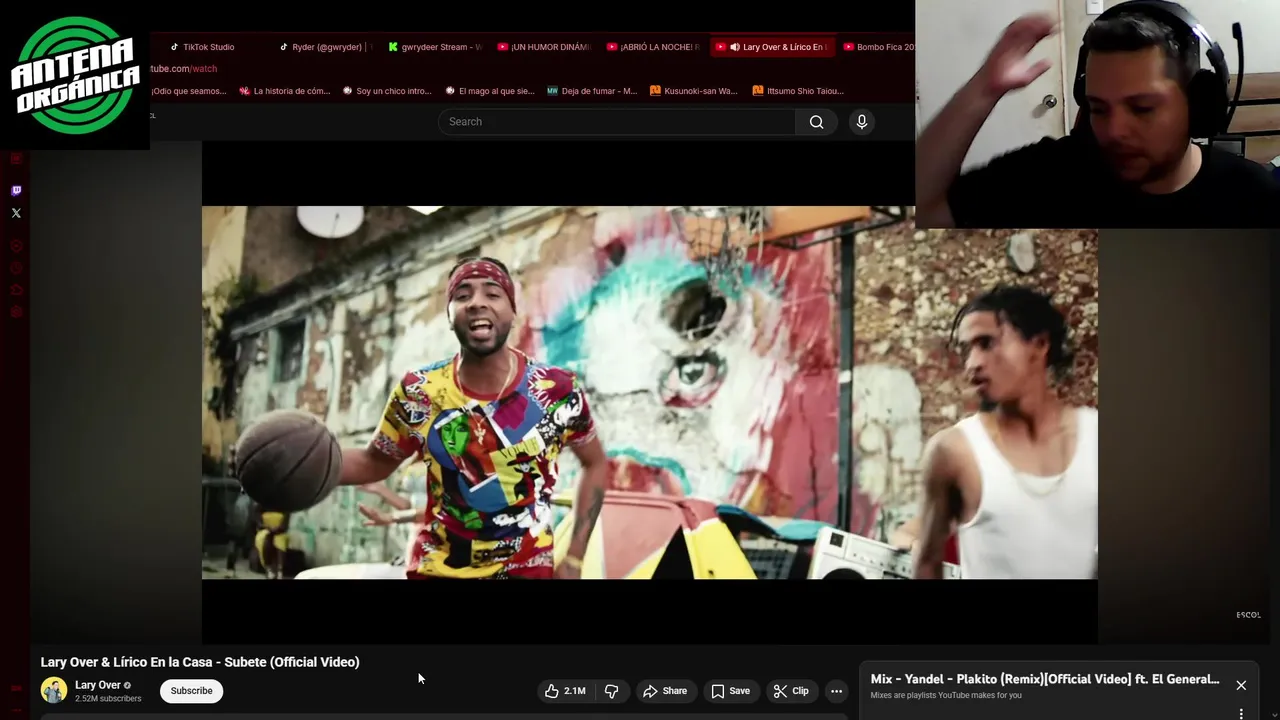Click the Subscribe button

point(191,691)
